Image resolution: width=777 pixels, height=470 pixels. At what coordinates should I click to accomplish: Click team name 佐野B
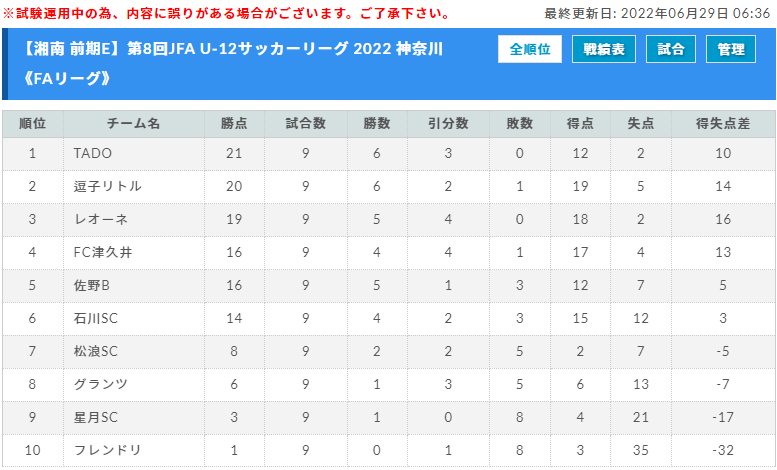tap(92, 285)
